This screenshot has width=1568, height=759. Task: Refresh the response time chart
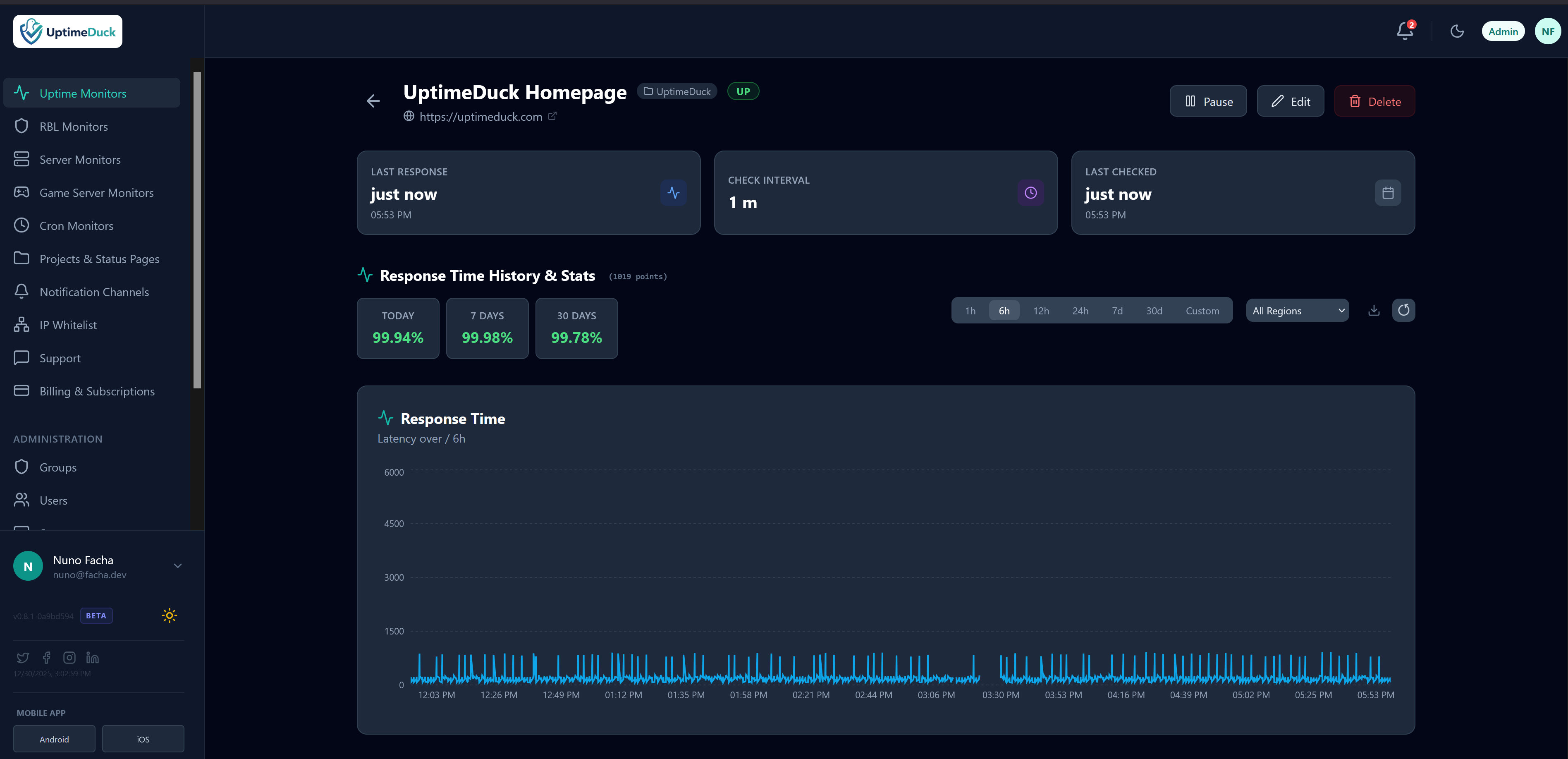1404,310
